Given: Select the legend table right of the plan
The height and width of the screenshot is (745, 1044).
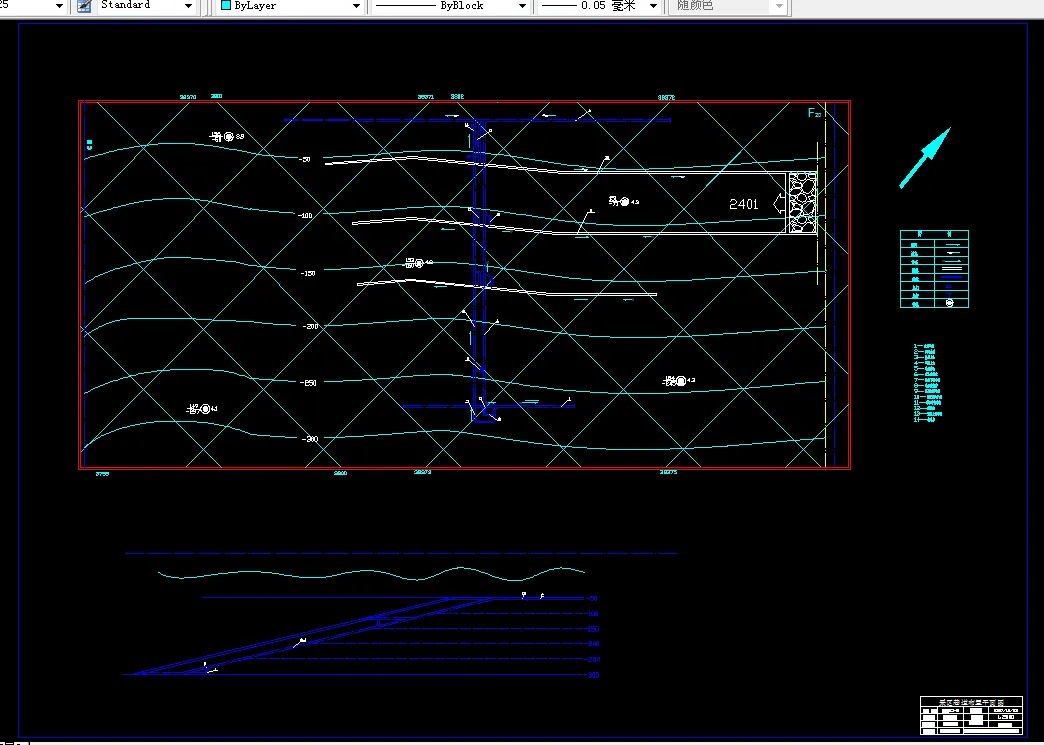Looking at the screenshot, I should 934,269.
